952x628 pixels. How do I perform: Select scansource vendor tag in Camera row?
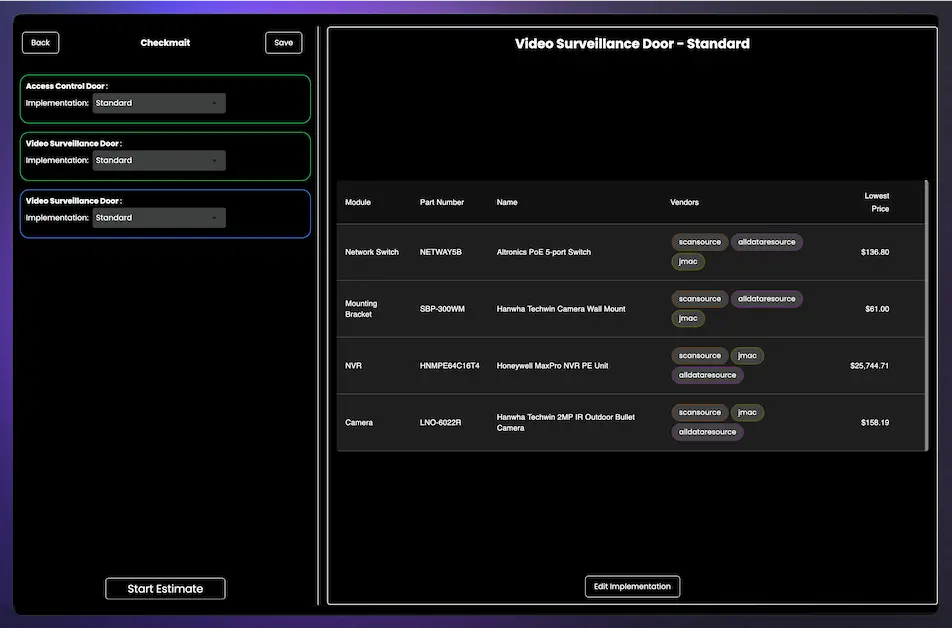tap(699, 412)
